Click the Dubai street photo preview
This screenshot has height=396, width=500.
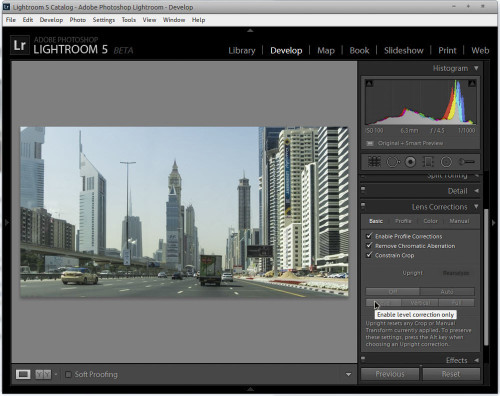pyautogui.click(x=184, y=212)
